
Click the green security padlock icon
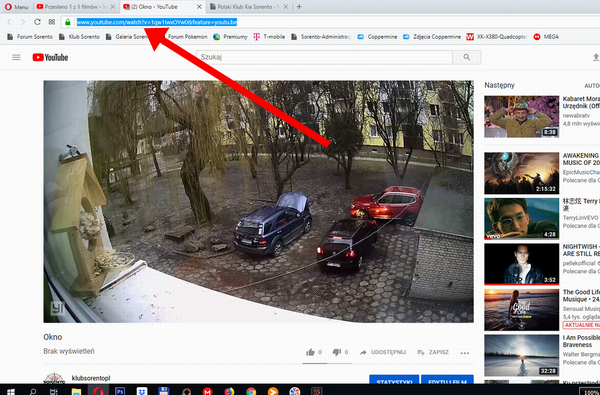(68, 22)
